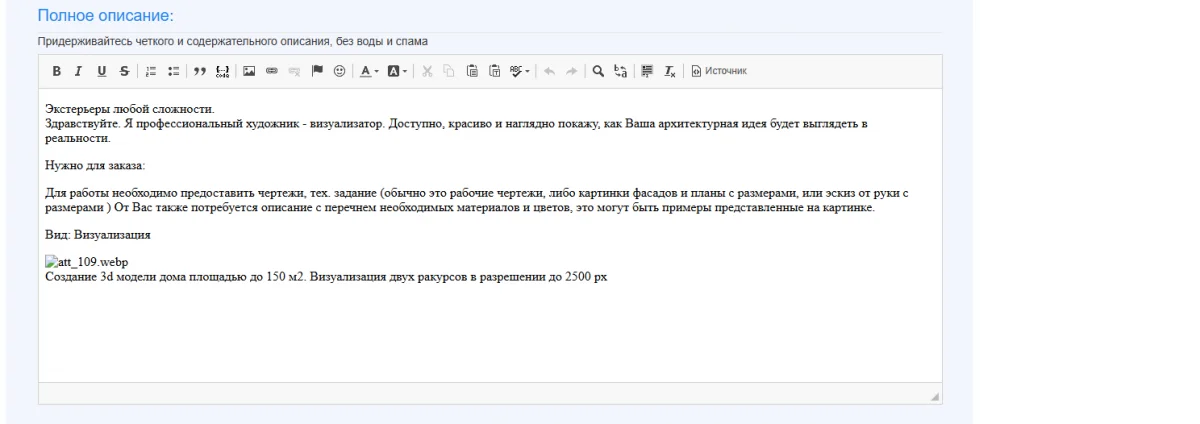Click the Undo arrow
The image size is (1200, 424).
tap(548, 71)
